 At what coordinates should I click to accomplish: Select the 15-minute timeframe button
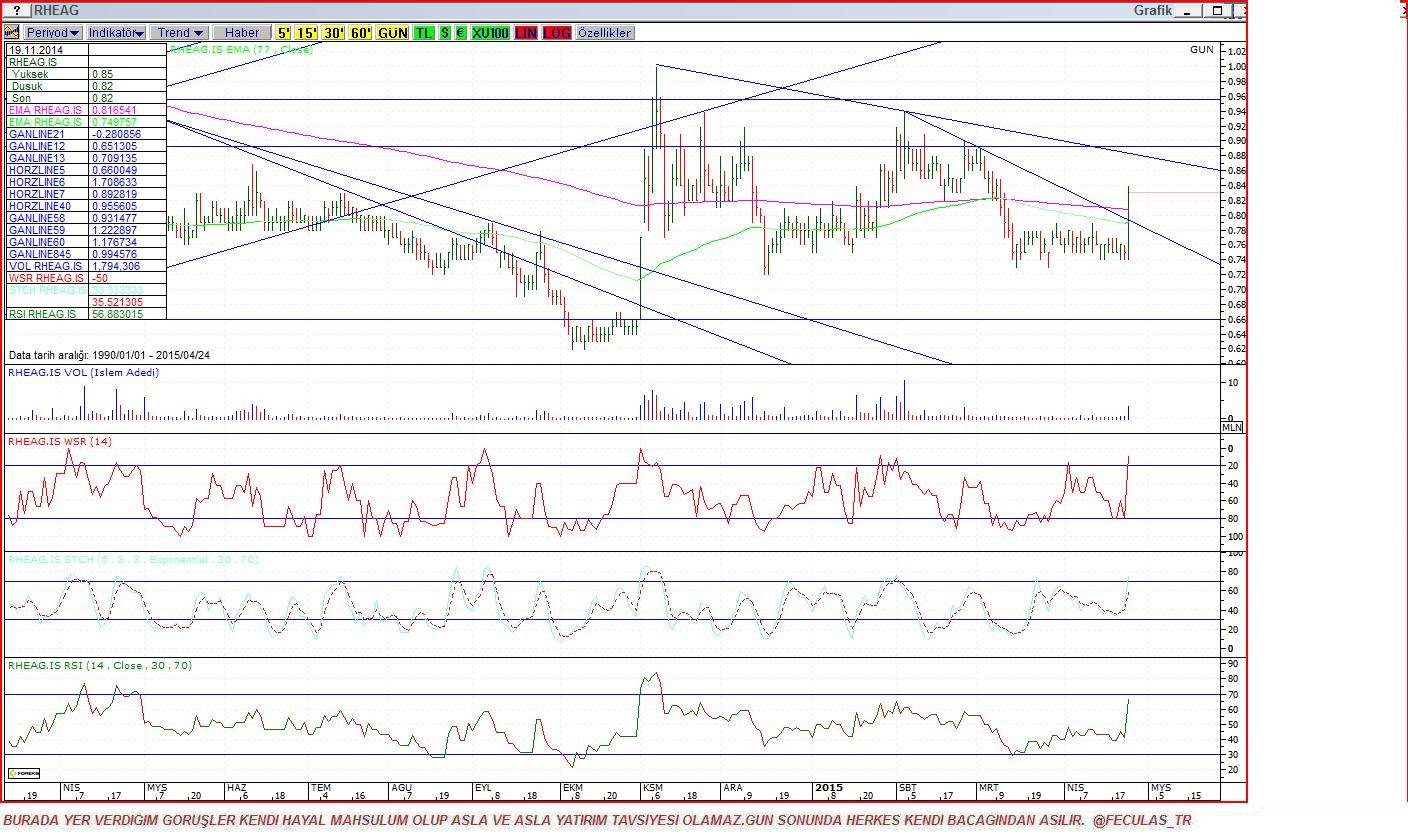pos(306,33)
